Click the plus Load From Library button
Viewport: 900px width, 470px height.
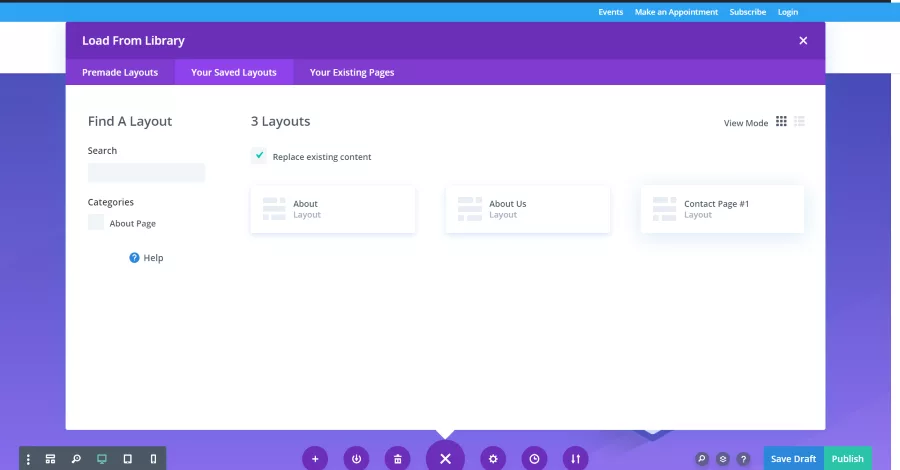[x=315, y=459]
